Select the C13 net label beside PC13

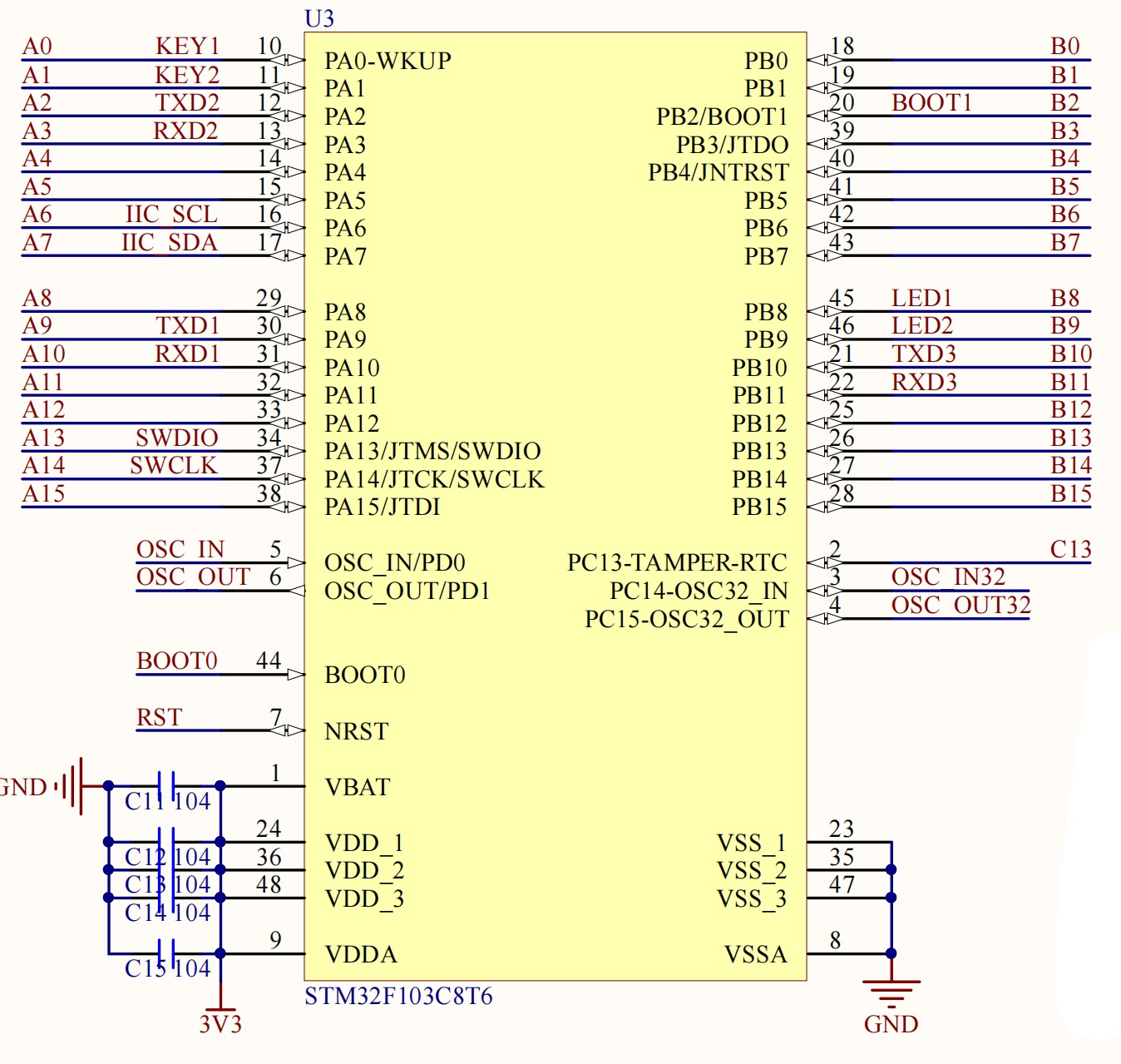coord(1070,549)
